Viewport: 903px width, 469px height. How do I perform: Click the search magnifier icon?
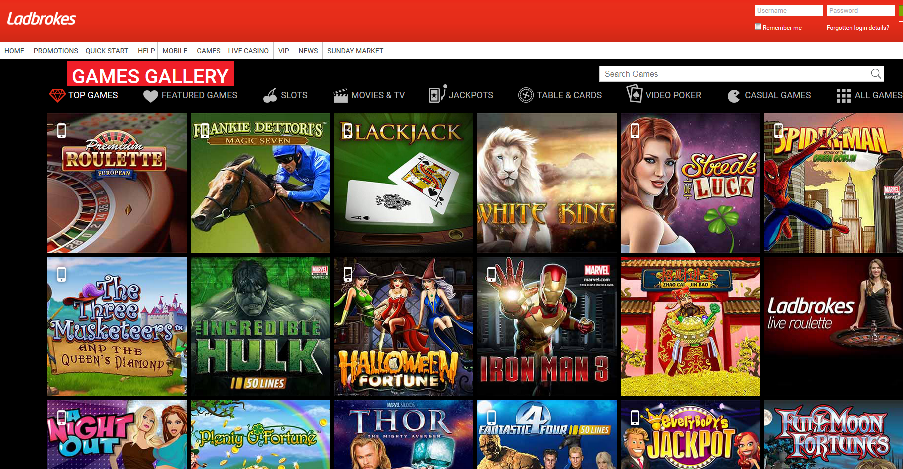pos(875,74)
